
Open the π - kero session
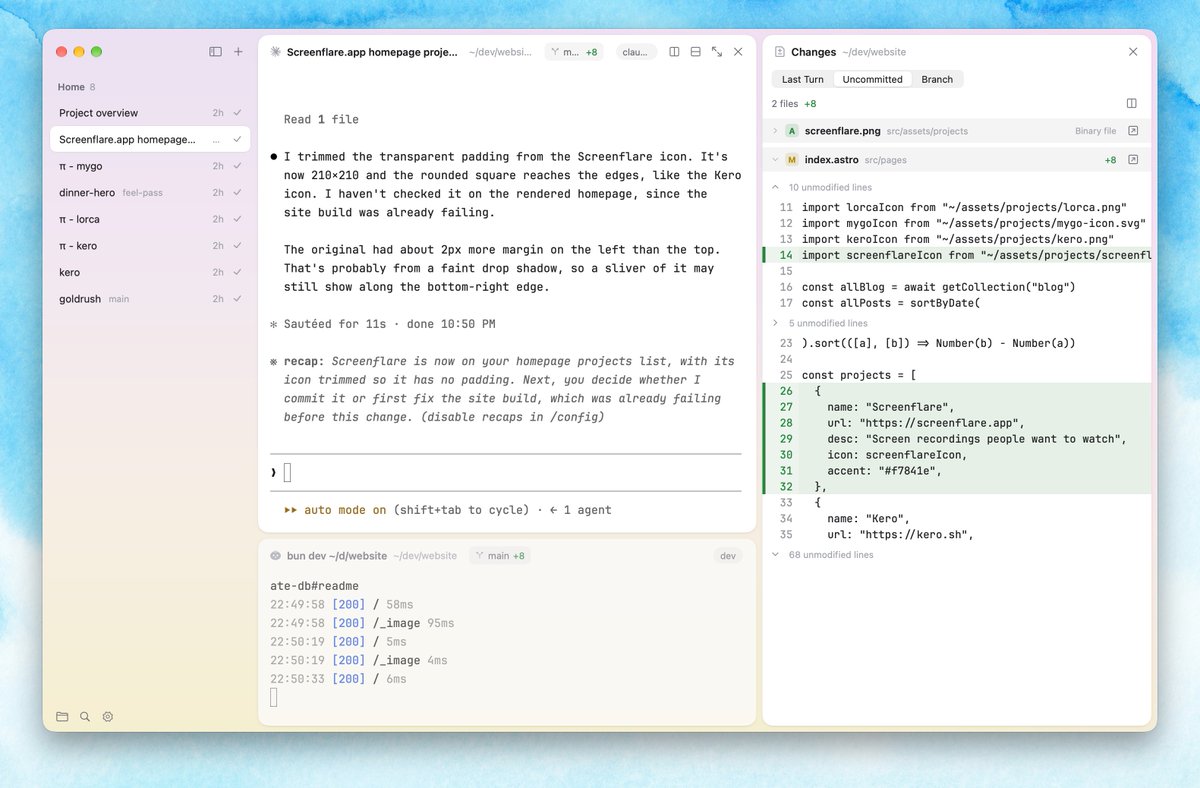coord(150,245)
